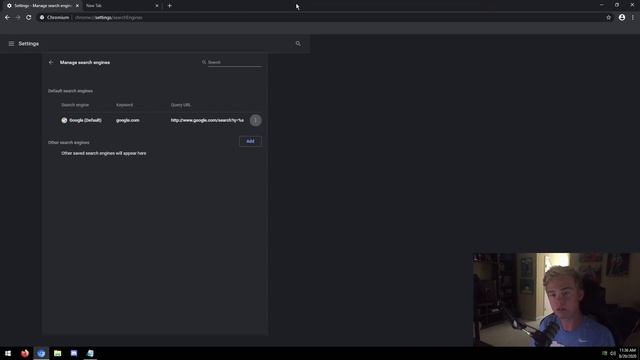Focus the search engines Search field

pos(235,62)
